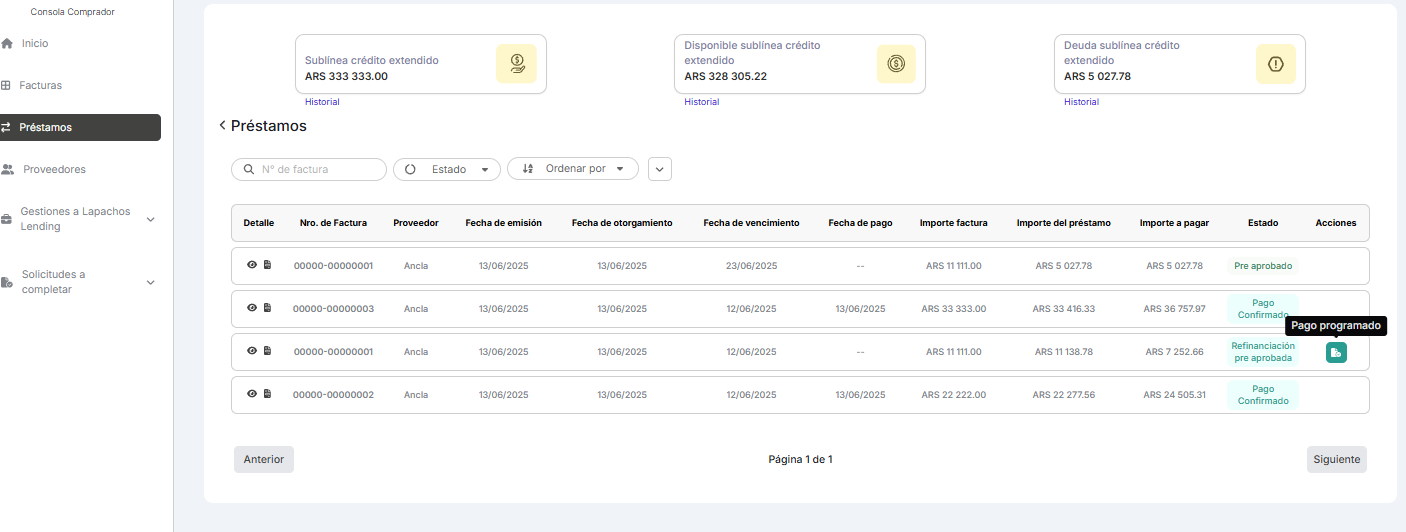Open document icon for invoice 00000-00000002
Screen dimensions: 1406x532
(x=267, y=394)
